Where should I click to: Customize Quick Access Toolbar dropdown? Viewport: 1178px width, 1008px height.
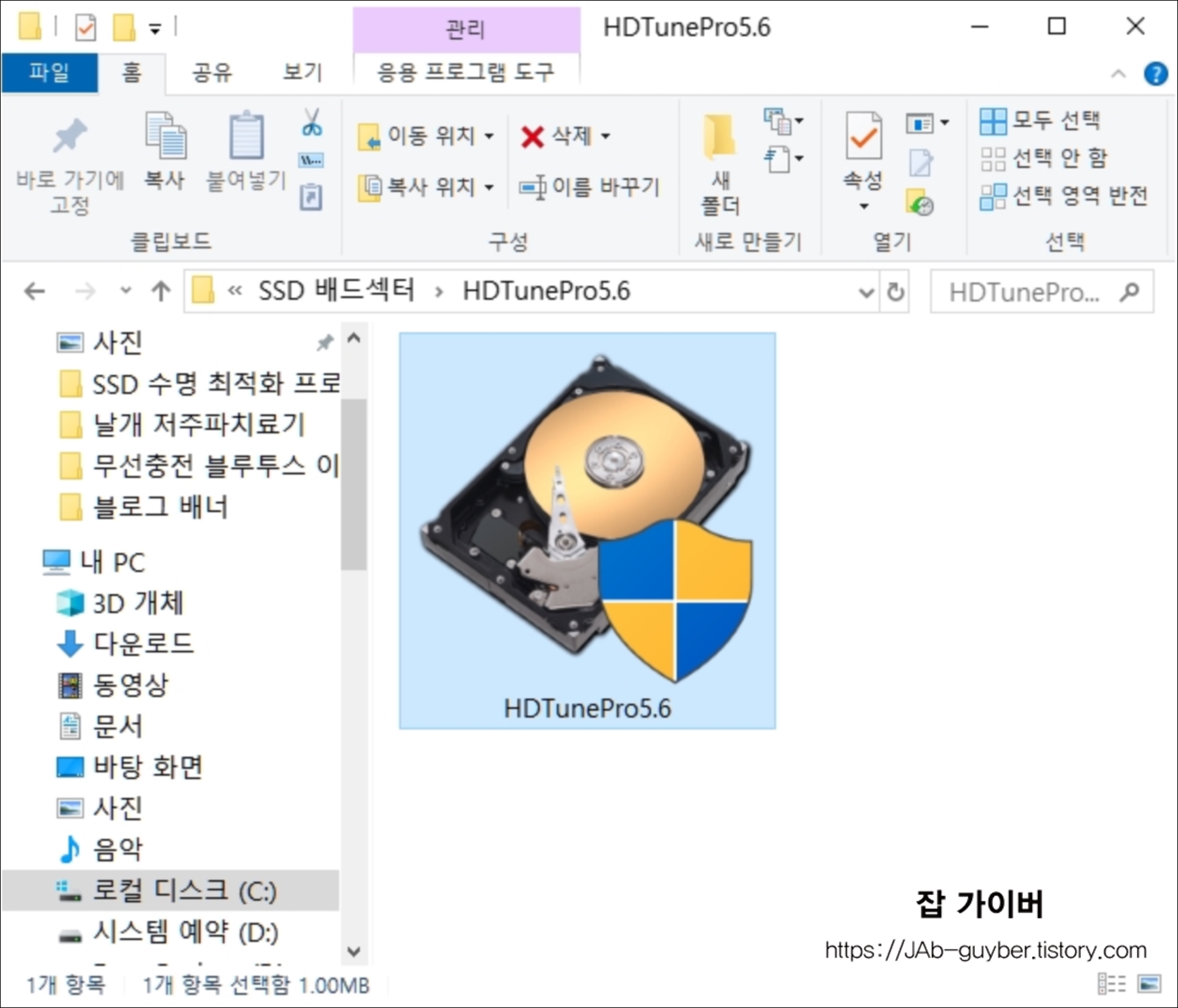pos(155,29)
